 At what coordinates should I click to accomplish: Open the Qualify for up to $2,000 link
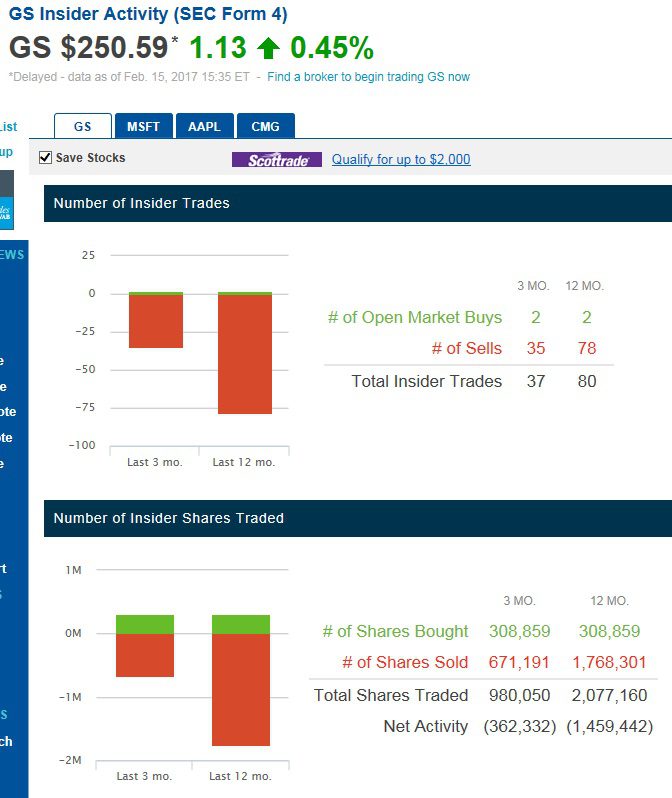(x=401, y=159)
